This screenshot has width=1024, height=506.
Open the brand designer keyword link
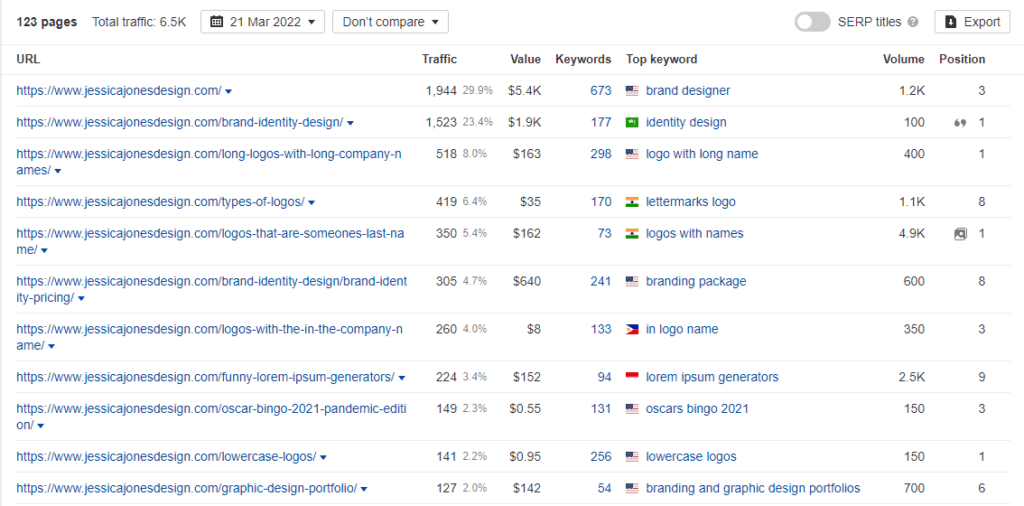688,91
